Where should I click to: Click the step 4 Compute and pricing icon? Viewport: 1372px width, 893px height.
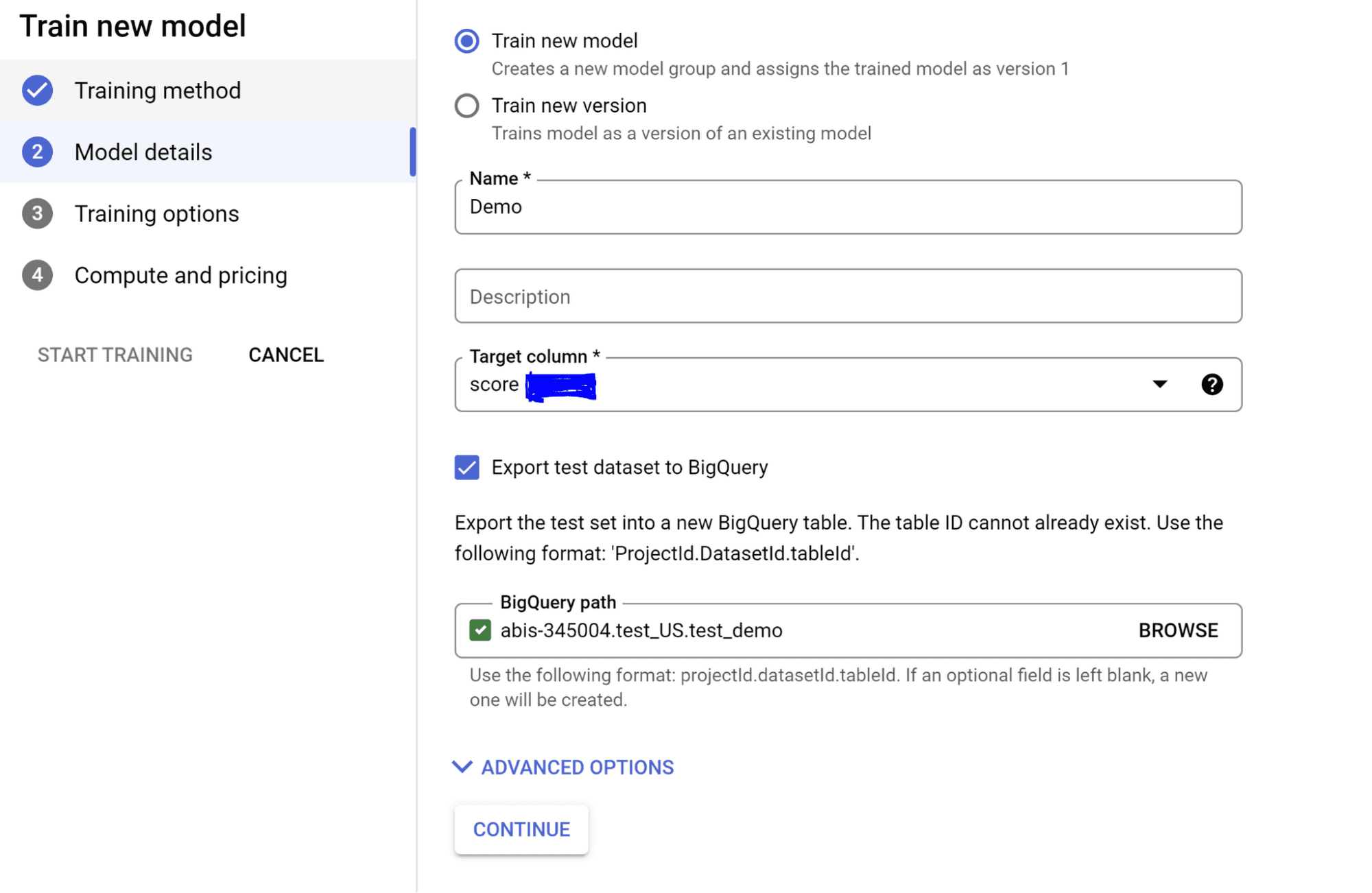[37, 276]
